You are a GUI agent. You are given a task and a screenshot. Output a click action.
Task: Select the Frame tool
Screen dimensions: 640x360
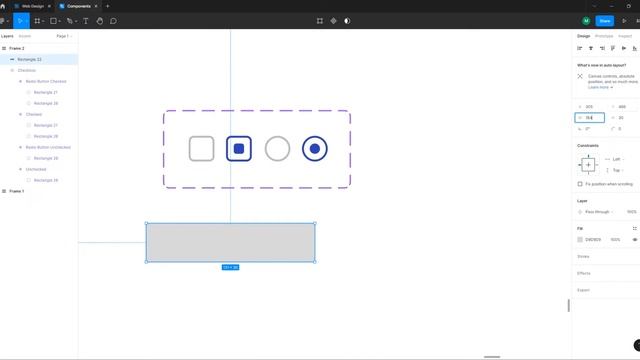pyautogui.click(x=37, y=21)
